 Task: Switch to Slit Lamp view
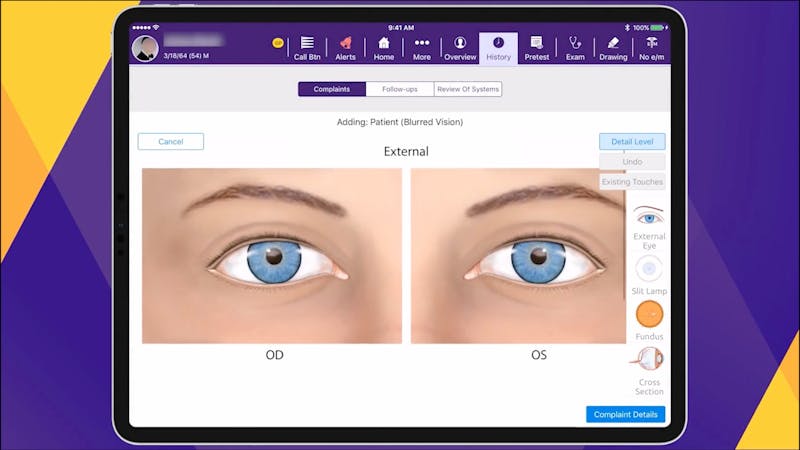[649, 272]
